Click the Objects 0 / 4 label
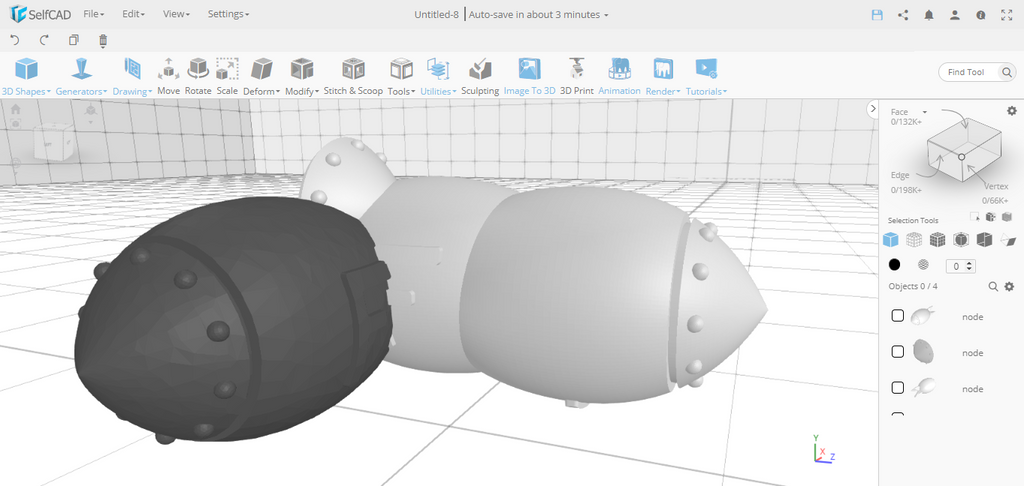This screenshot has width=1024, height=486. [913, 286]
